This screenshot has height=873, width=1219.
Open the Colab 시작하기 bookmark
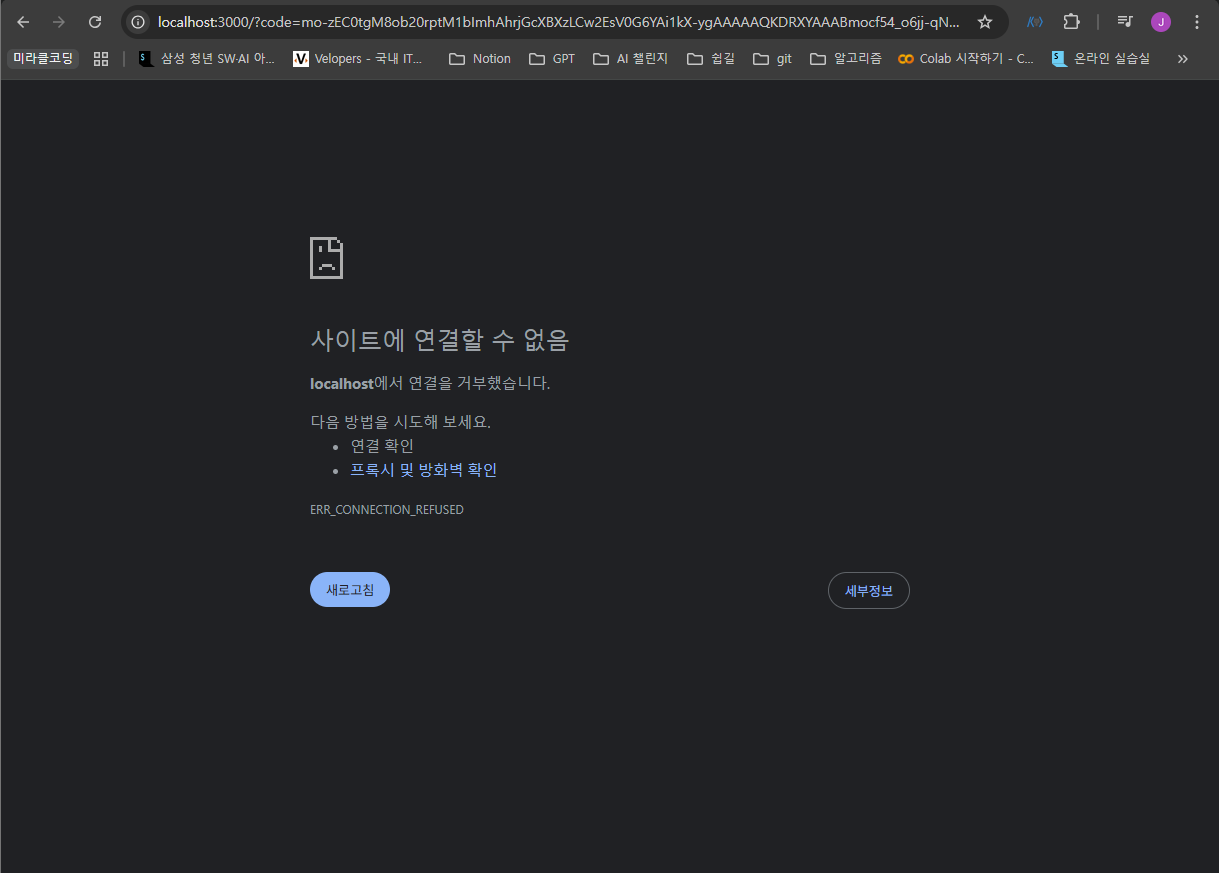pos(966,59)
